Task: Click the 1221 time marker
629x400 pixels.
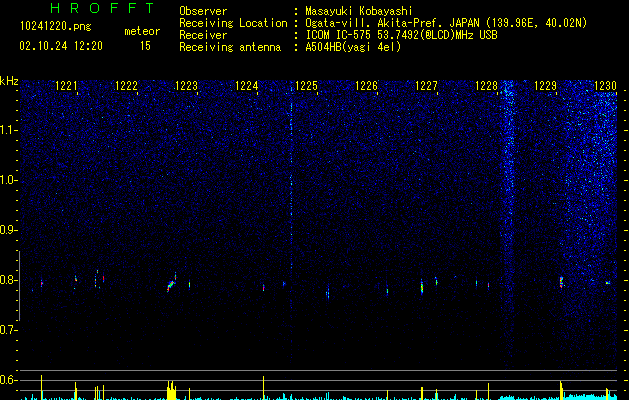Action: pos(66,85)
